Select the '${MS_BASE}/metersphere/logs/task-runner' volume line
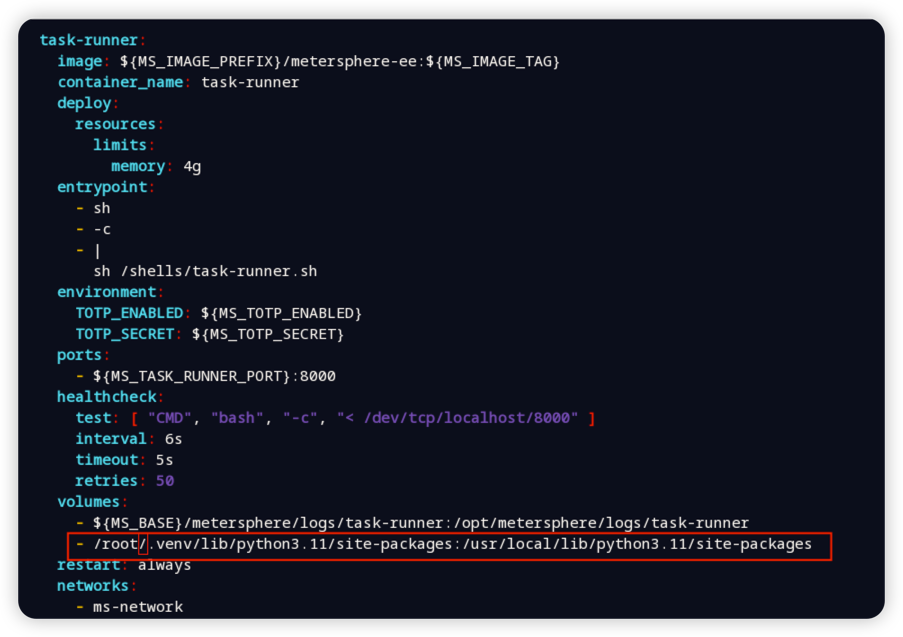This screenshot has height=637, width=903. (421, 522)
